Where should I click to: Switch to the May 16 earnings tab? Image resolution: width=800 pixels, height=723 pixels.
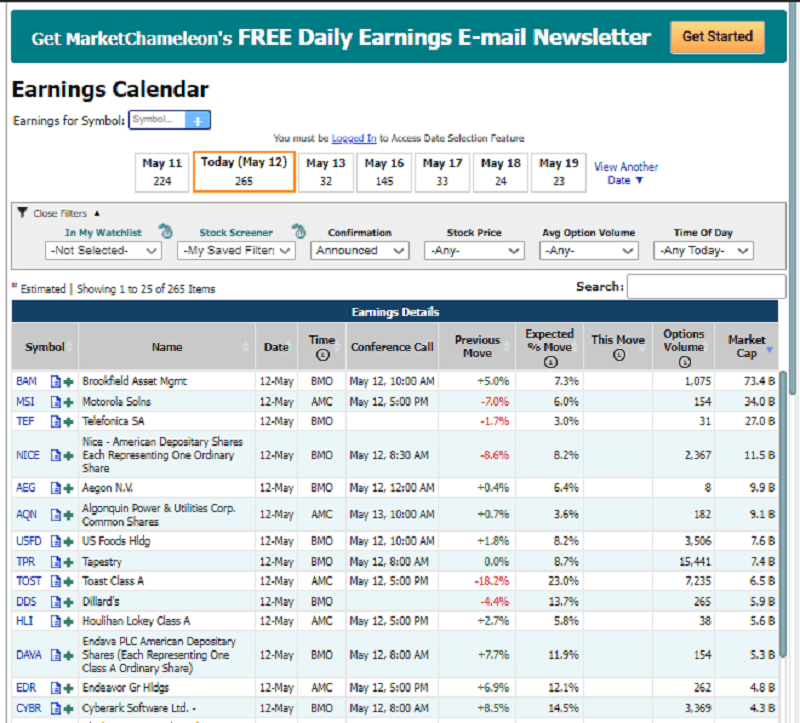(x=385, y=170)
